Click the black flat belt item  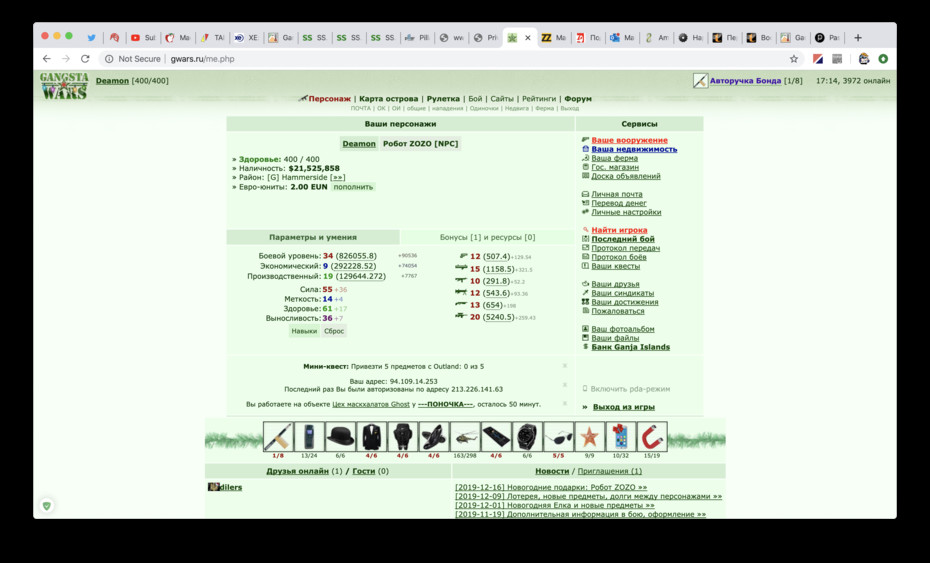pos(496,437)
